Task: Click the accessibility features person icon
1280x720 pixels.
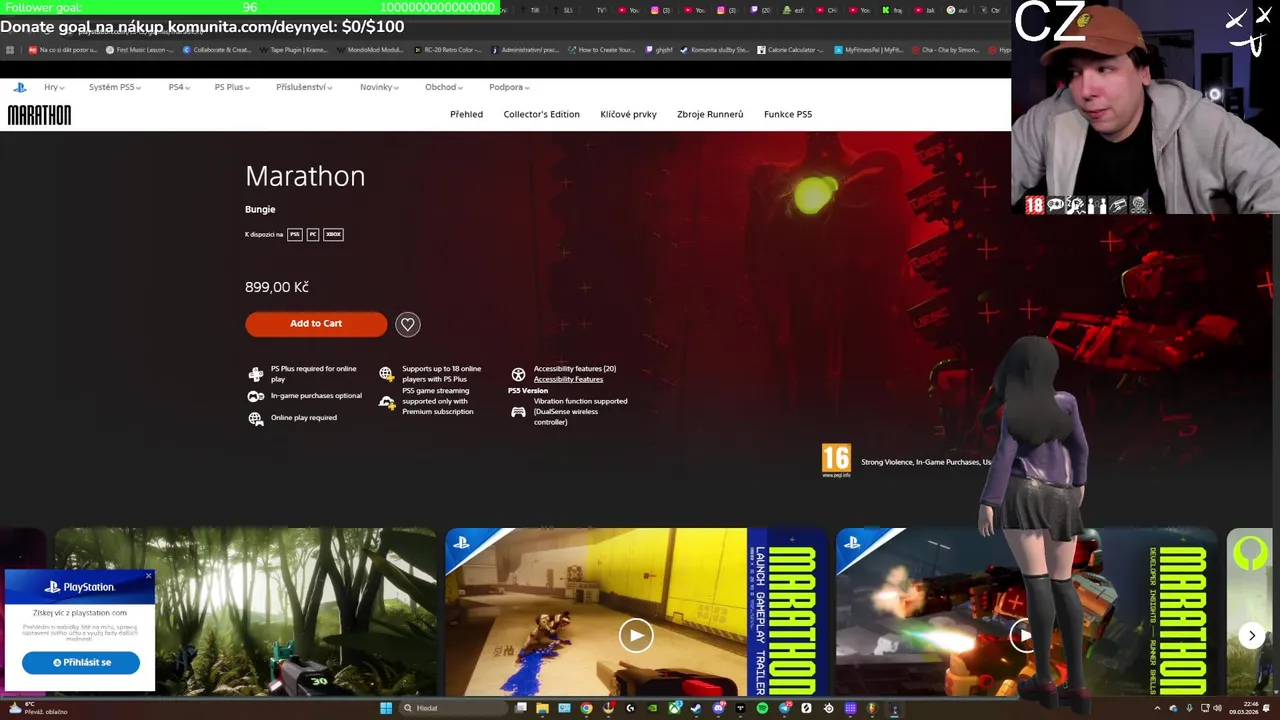Action: click(518, 374)
